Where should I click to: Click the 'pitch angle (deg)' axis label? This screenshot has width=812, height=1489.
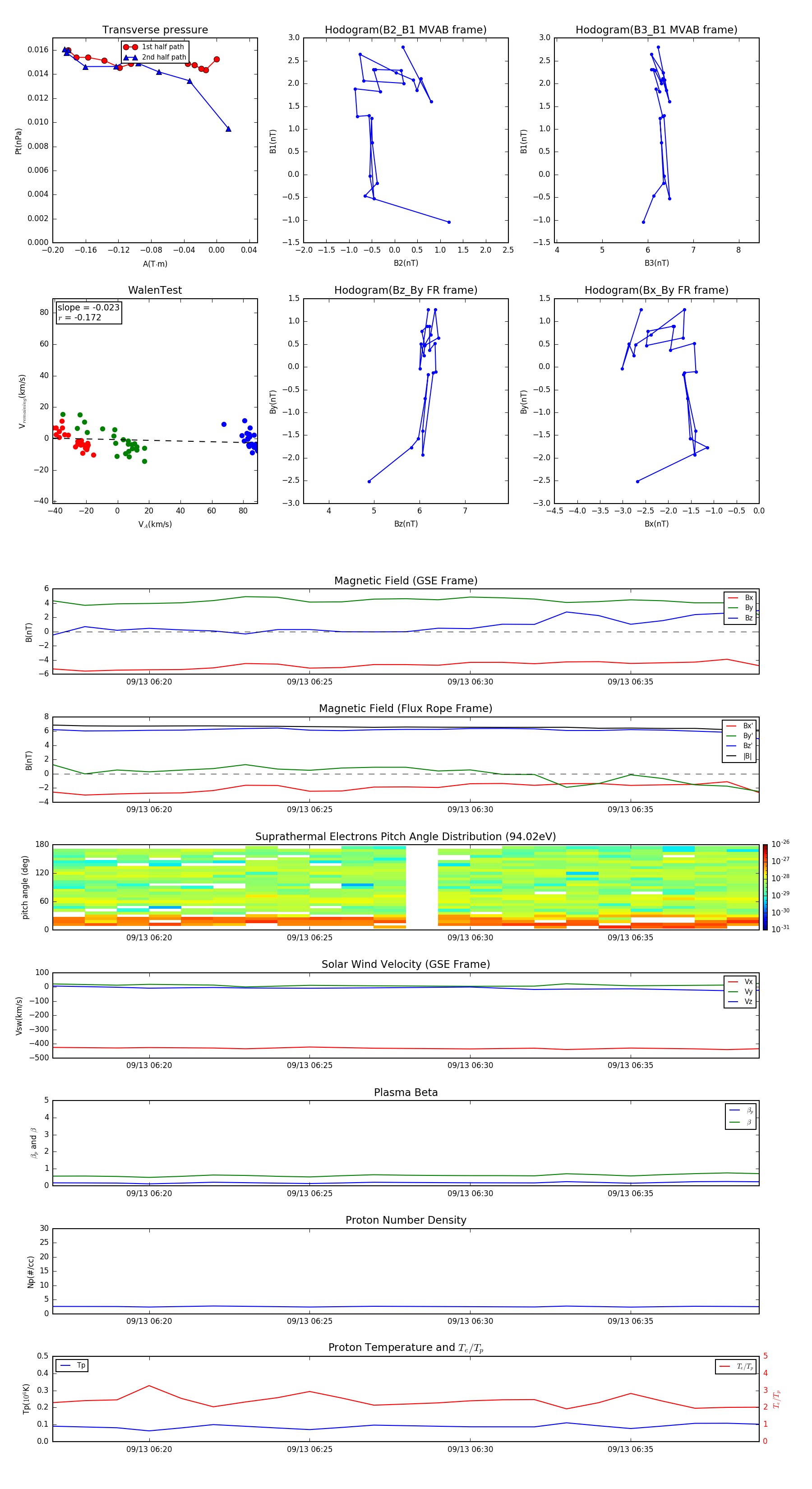coord(25,887)
